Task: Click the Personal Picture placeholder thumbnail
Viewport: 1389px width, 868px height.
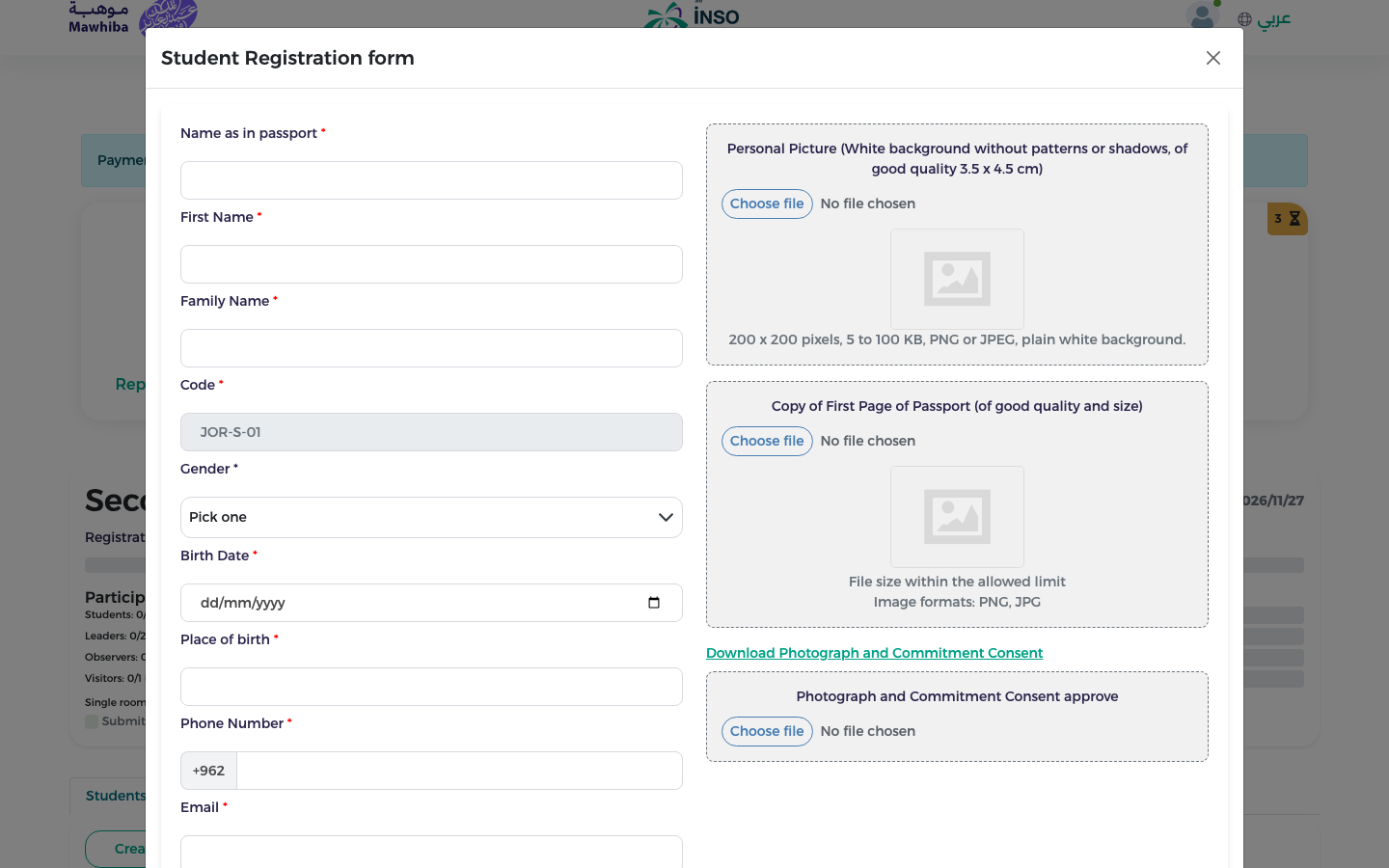Action: tap(957, 279)
